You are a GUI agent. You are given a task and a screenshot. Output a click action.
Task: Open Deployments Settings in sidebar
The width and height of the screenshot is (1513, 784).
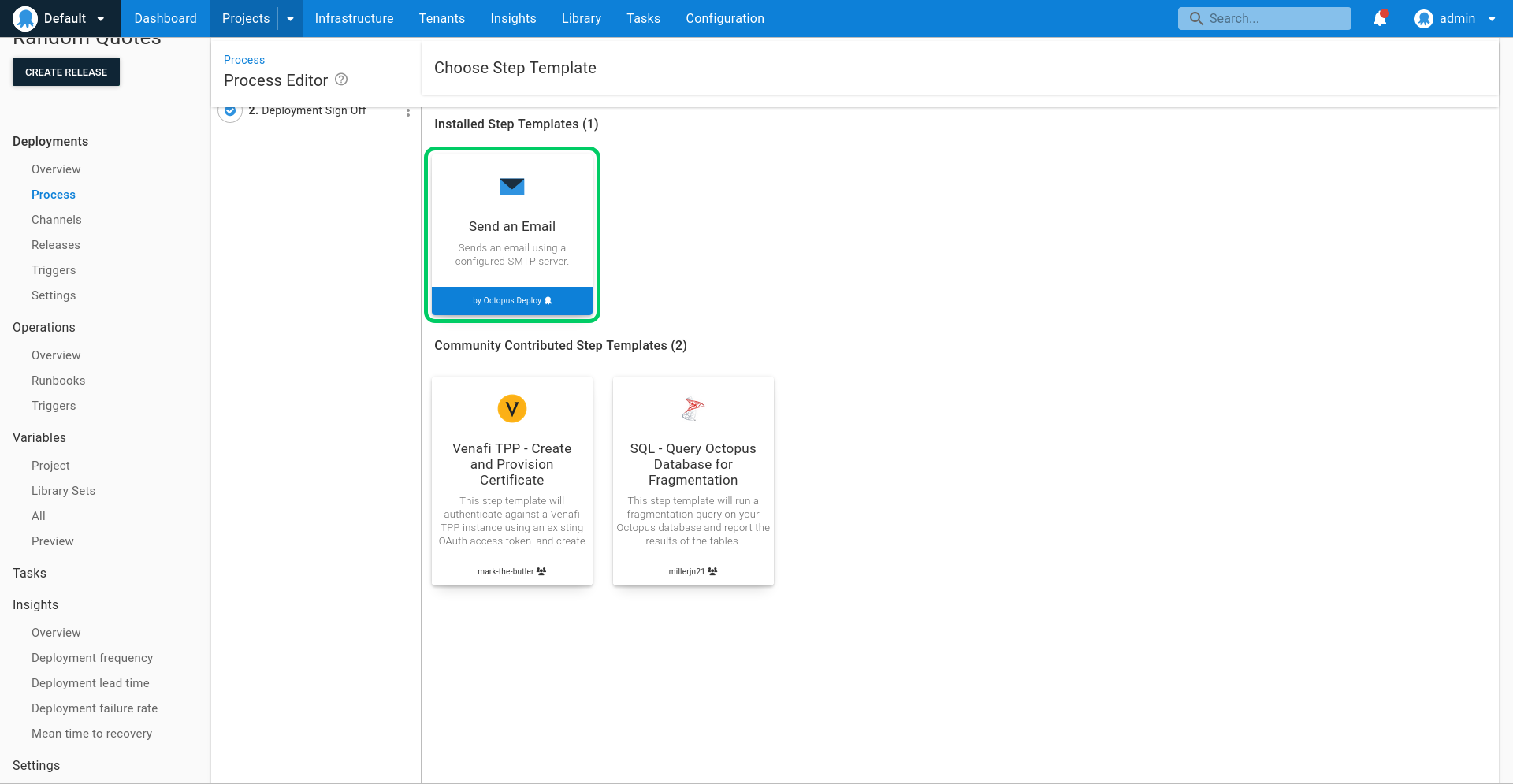[x=54, y=295]
